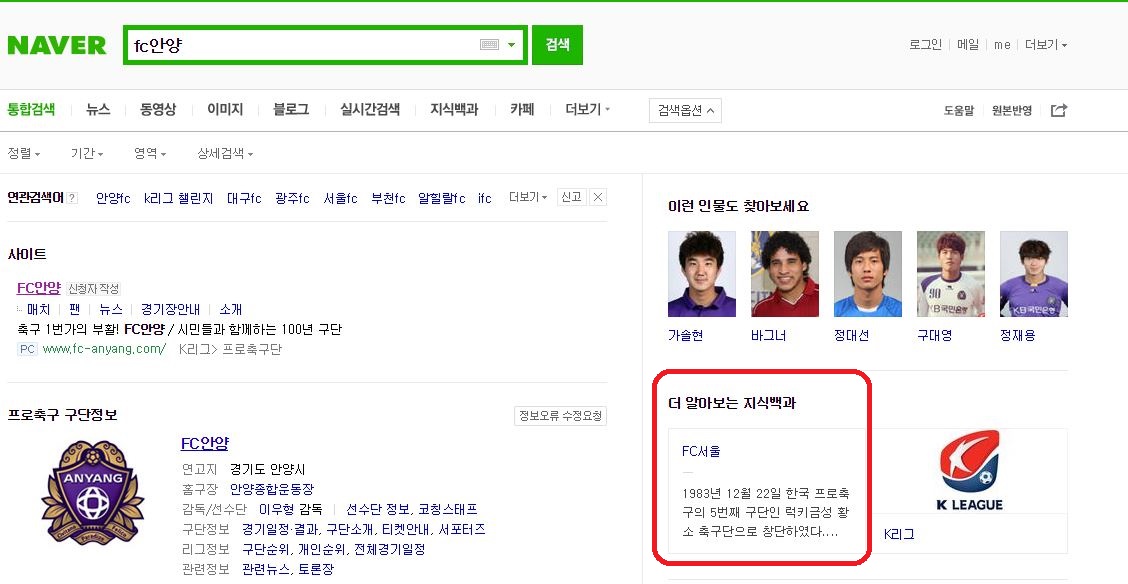
Task: Switch to the 블로그 tab
Action: tap(291, 109)
